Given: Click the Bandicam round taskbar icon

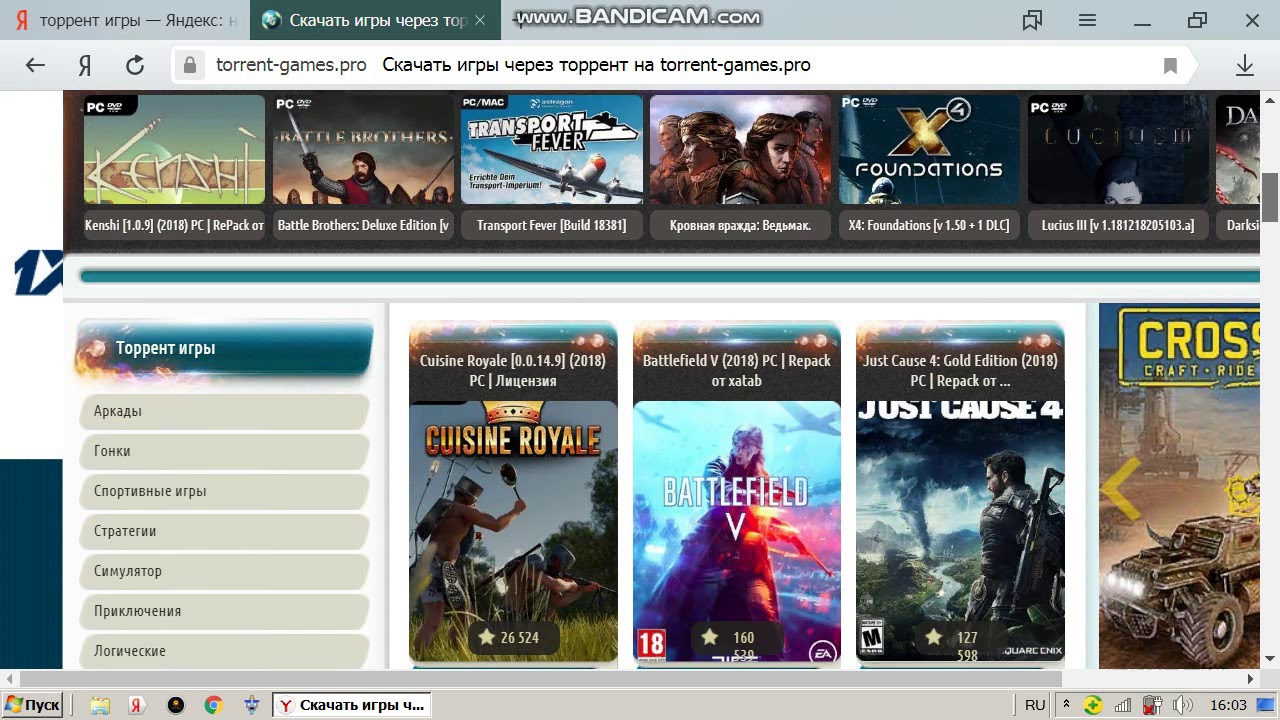Looking at the screenshot, I should [x=176, y=705].
